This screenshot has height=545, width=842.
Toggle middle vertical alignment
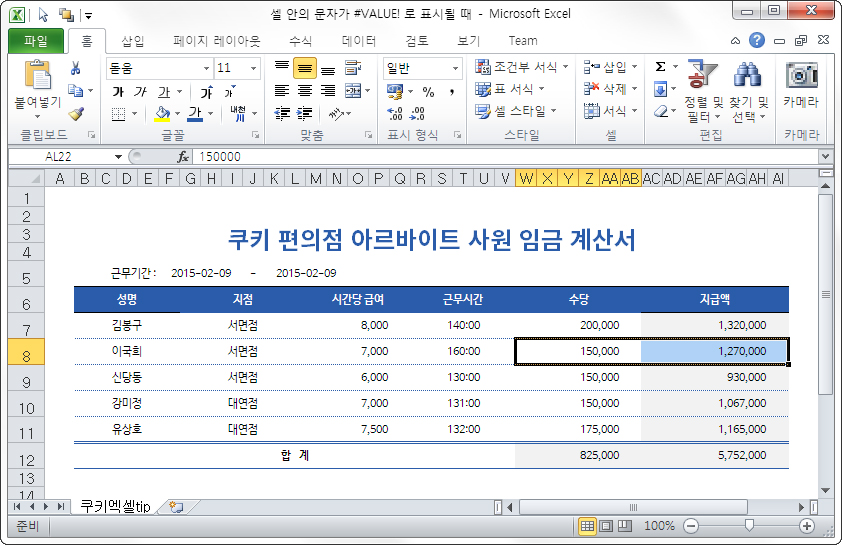coord(304,68)
